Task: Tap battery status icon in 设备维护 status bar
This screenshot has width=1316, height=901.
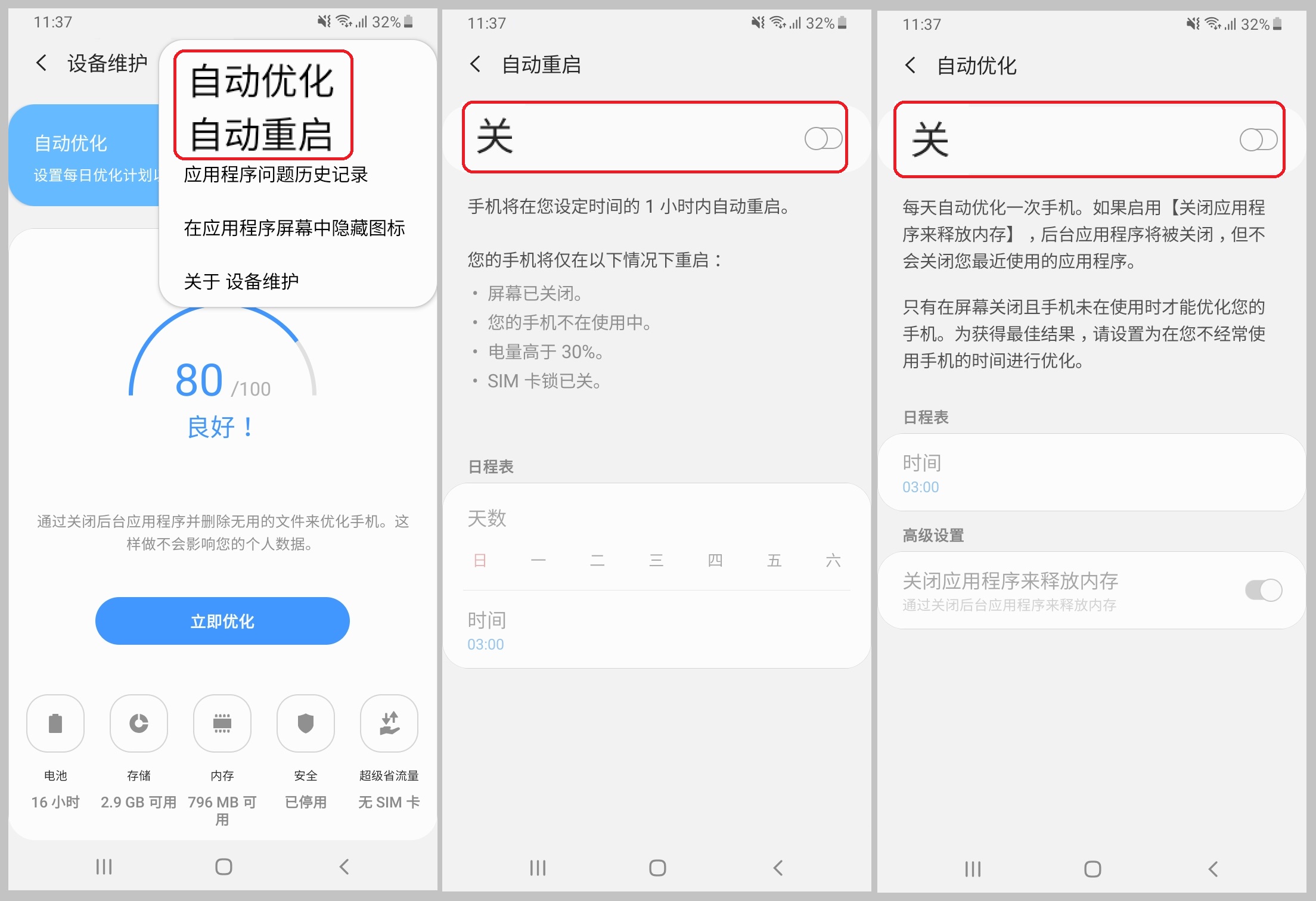Action: [x=408, y=22]
